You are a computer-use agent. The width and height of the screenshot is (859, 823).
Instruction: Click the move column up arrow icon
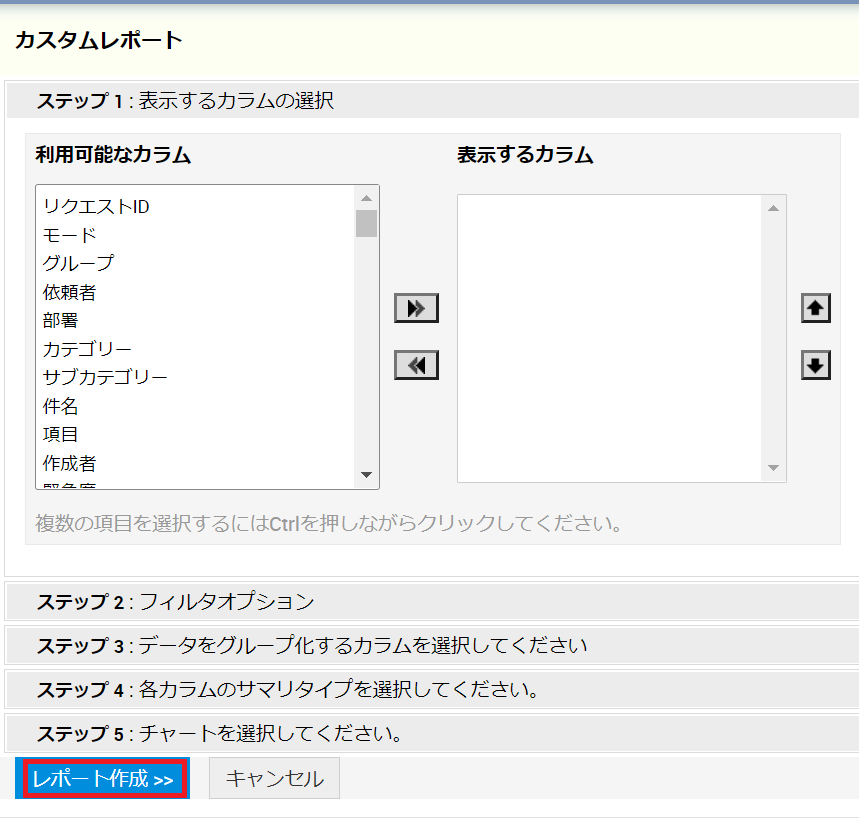tap(816, 309)
